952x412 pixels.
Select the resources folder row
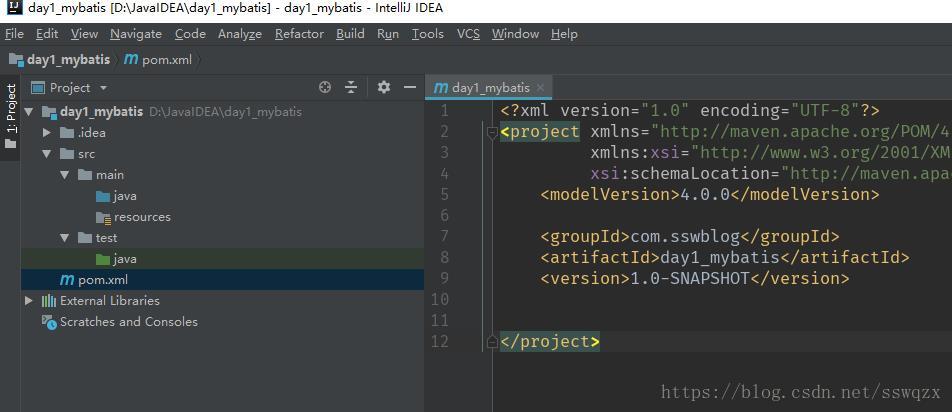(222, 217)
